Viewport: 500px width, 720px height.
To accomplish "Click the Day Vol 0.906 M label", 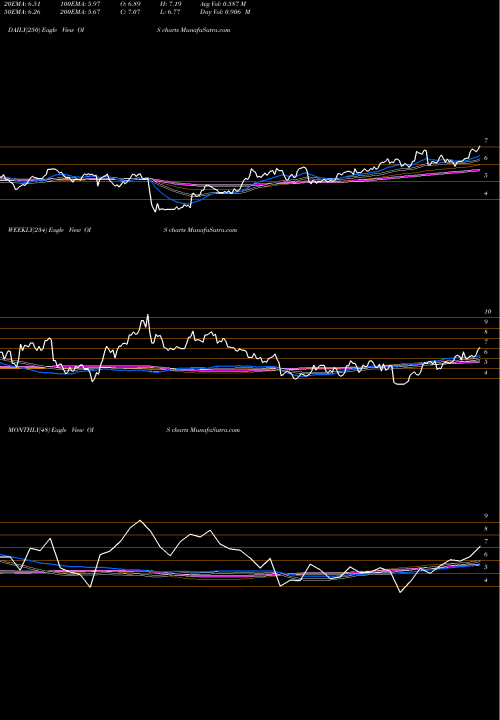I will coord(225,12).
